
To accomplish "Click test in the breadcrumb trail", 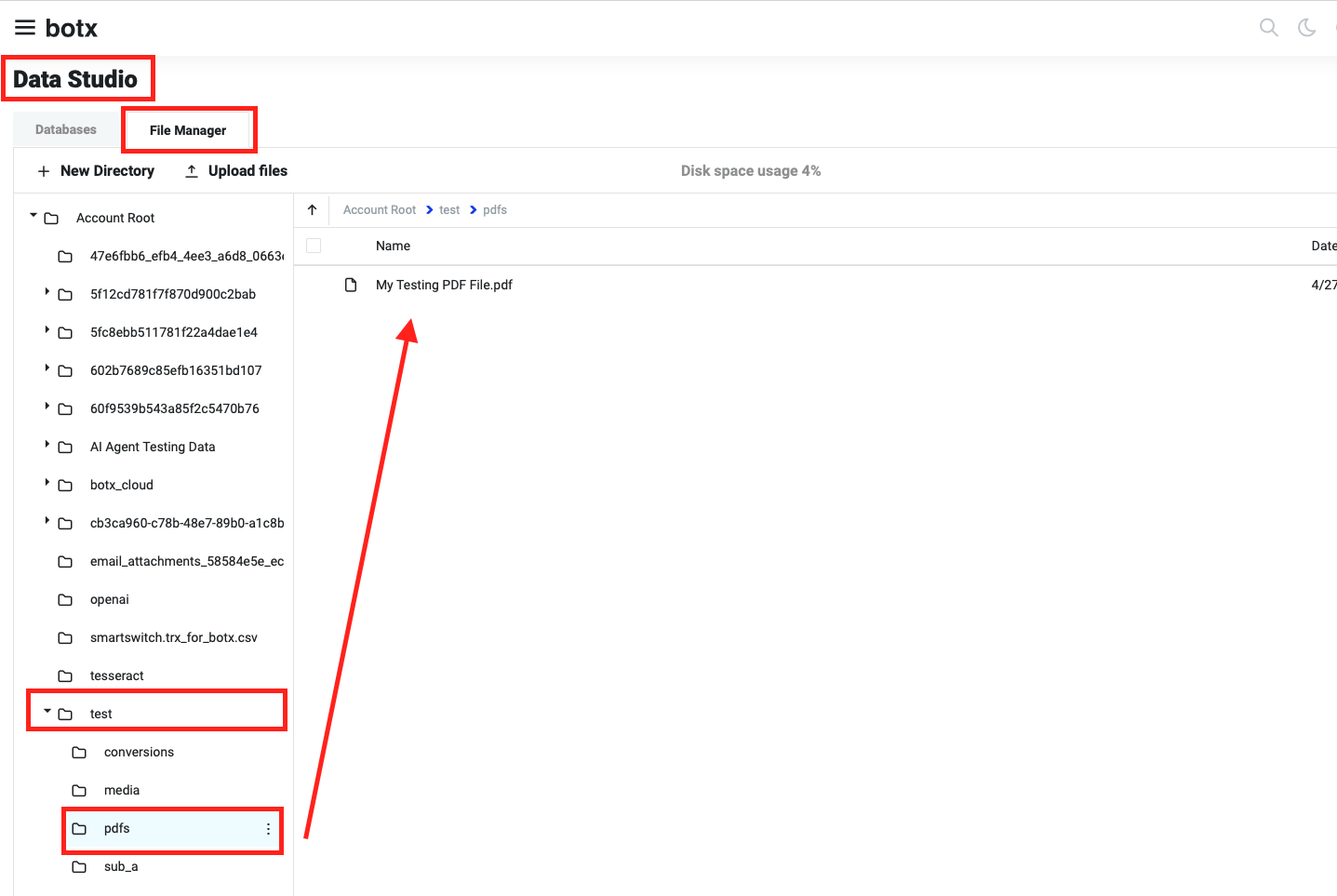I will tap(449, 209).
